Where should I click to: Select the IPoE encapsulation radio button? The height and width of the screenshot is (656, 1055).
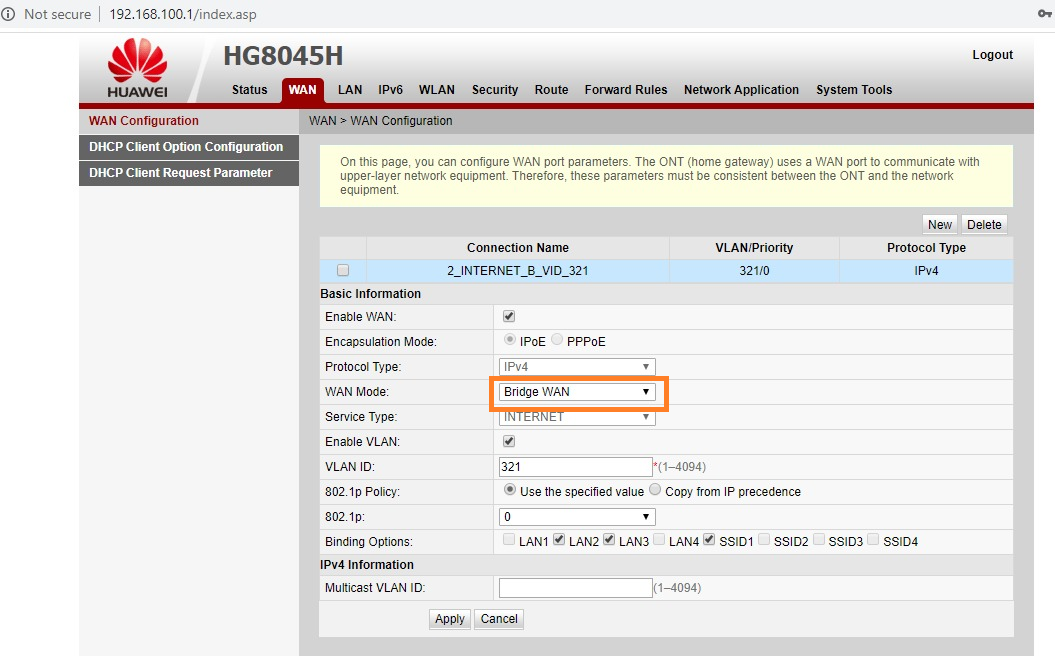(x=509, y=340)
